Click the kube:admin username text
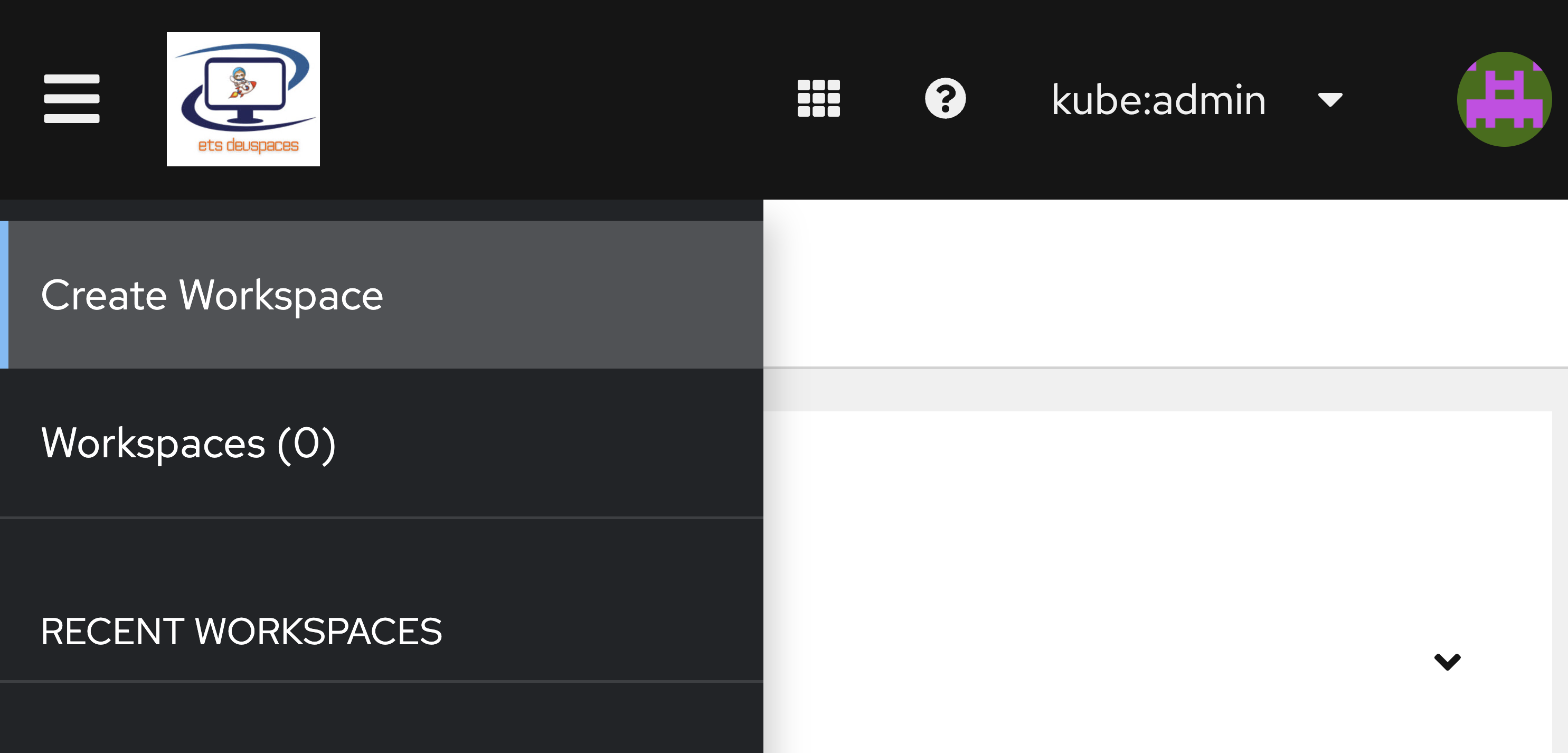Image resolution: width=1568 pixels, height=753 pixels. click(1158, 100)
